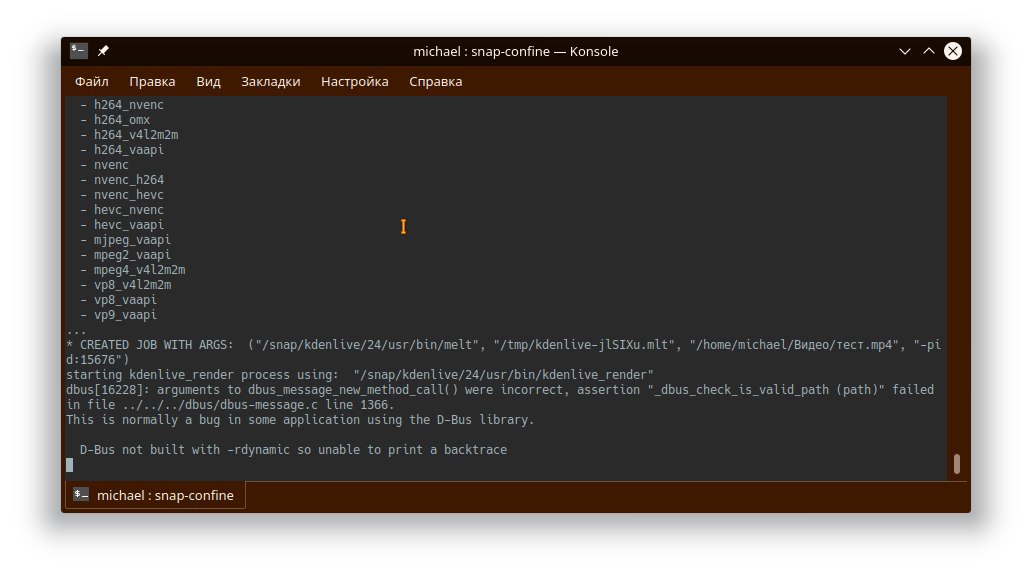Click the terminal icon on the session tab
1032x574 pixels.
pos(81,494)
